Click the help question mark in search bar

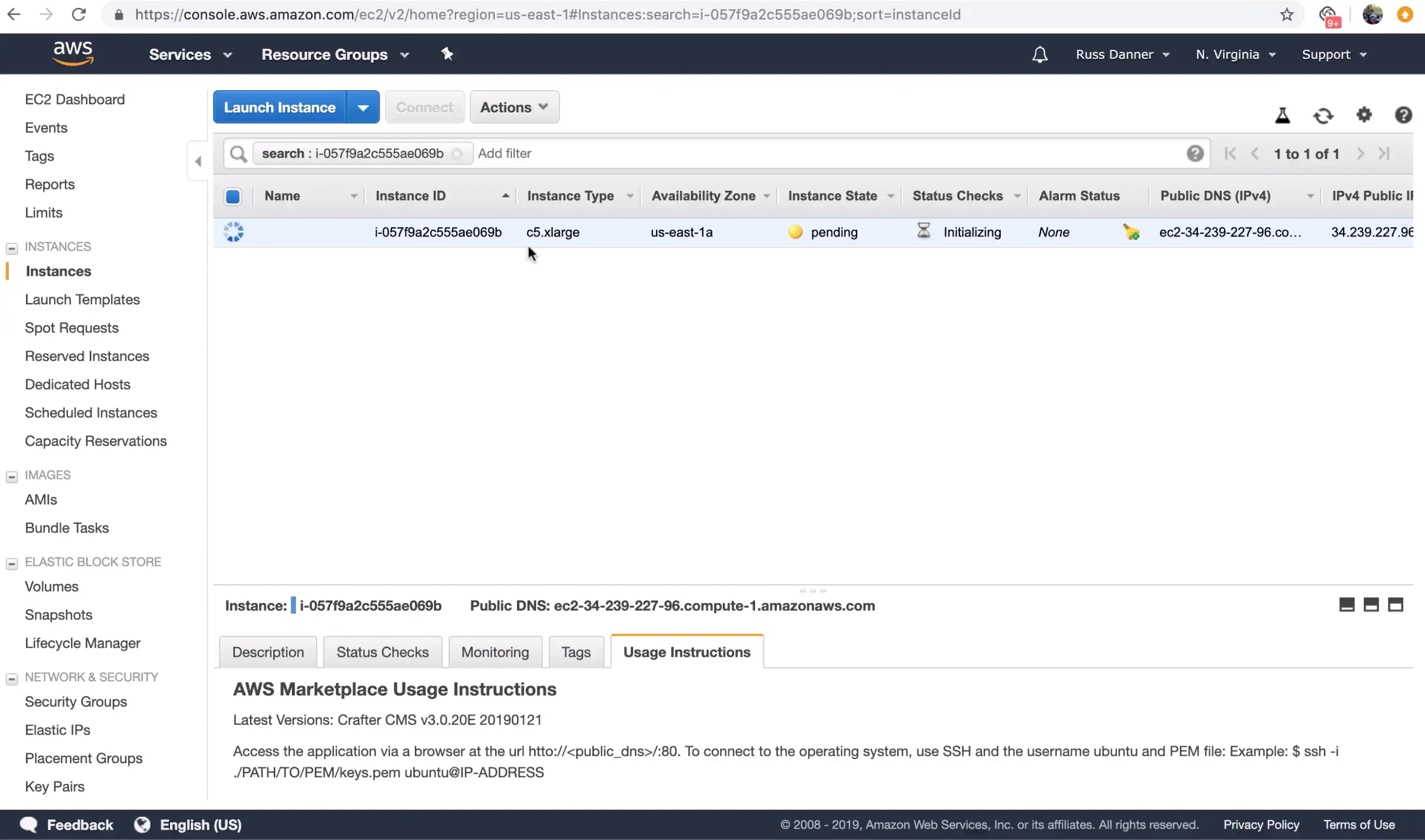pos(1195,153)
